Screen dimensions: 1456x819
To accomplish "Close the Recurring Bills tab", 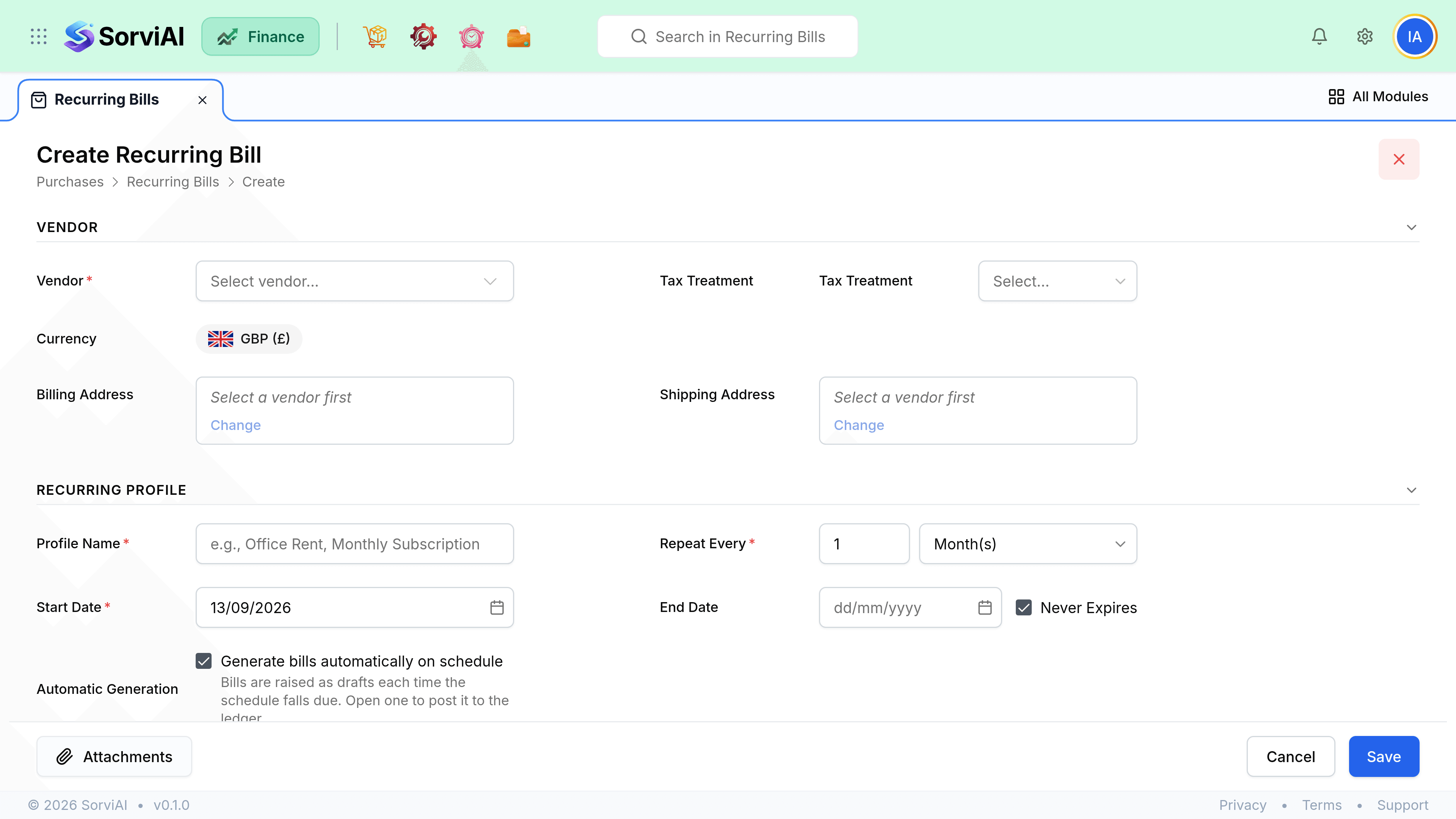I will pyautogui.click(x=202, y=100).
